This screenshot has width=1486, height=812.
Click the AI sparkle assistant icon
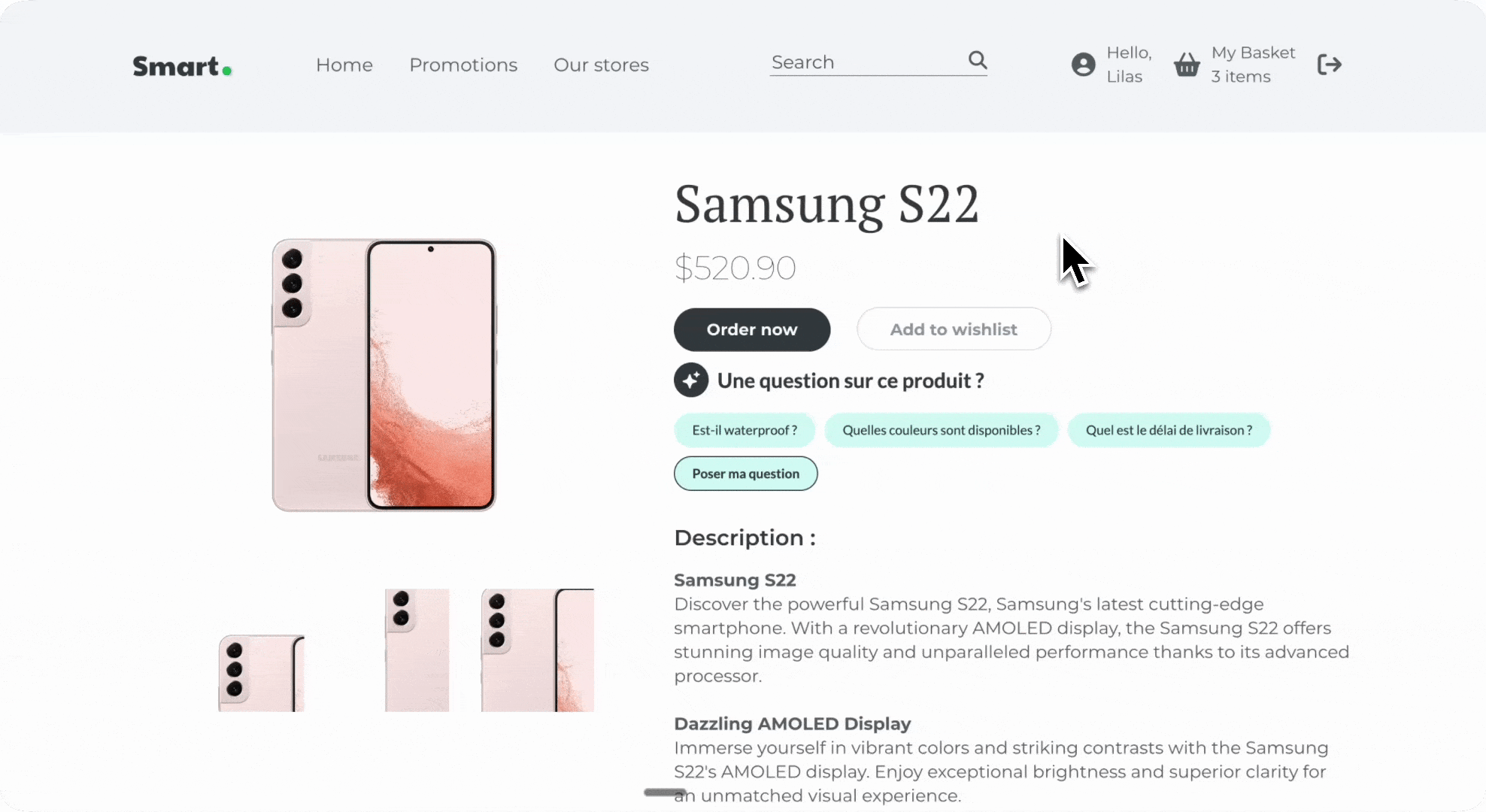pyautogui.click(x=690, y=380)
